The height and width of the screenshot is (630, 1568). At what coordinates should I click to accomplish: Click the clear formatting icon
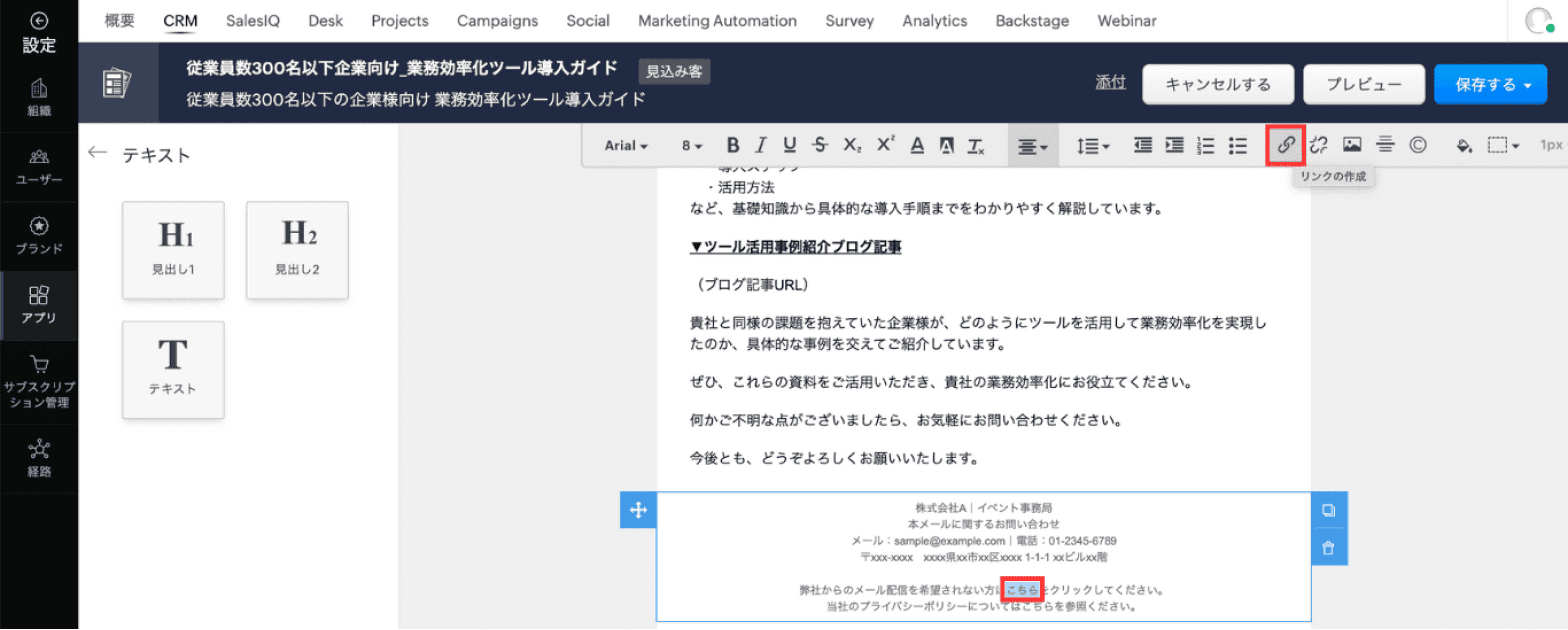coord(976,146)
